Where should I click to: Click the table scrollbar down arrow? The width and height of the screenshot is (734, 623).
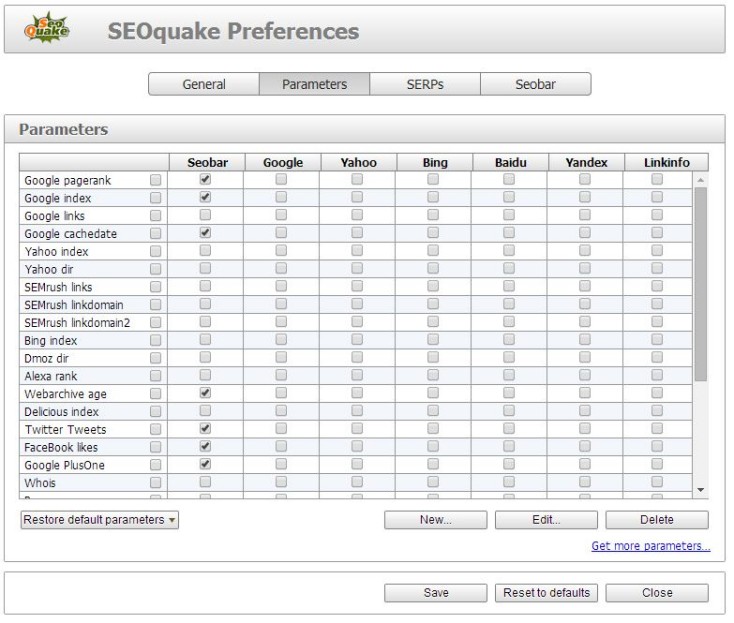[701, 490]
